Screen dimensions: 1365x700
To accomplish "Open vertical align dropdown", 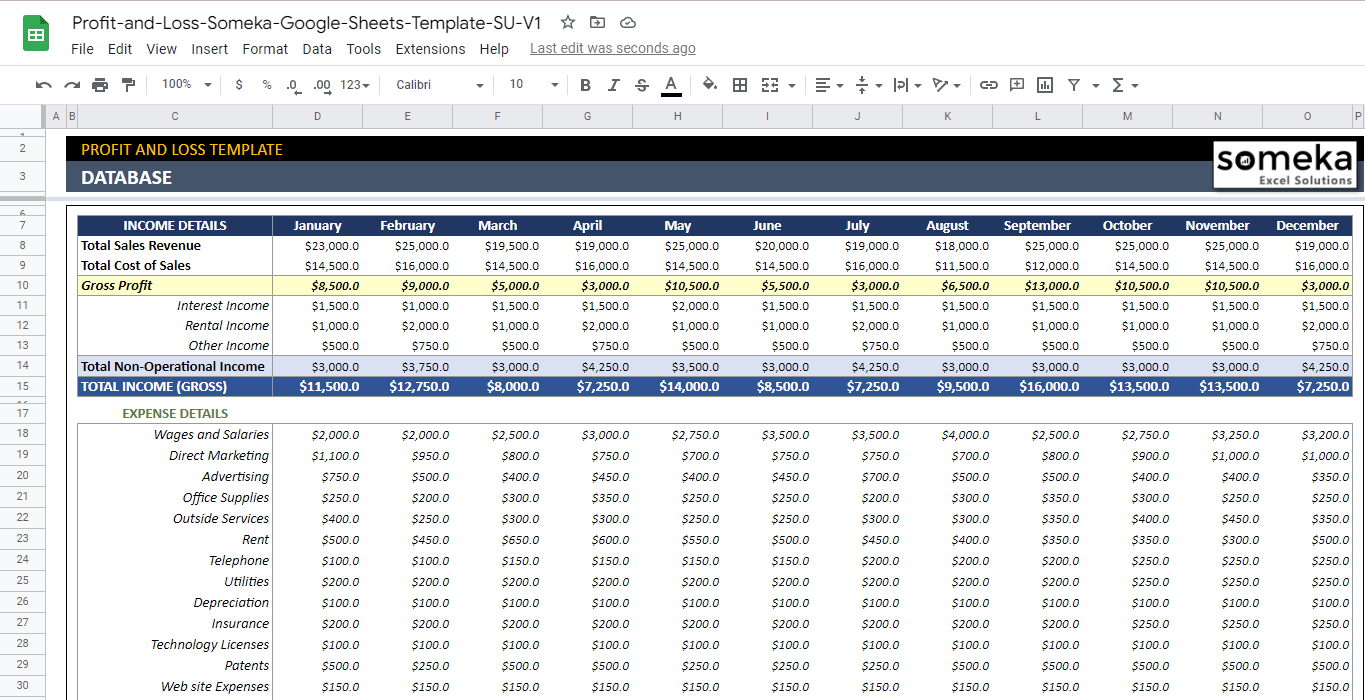I will click(x=869, y=85).
